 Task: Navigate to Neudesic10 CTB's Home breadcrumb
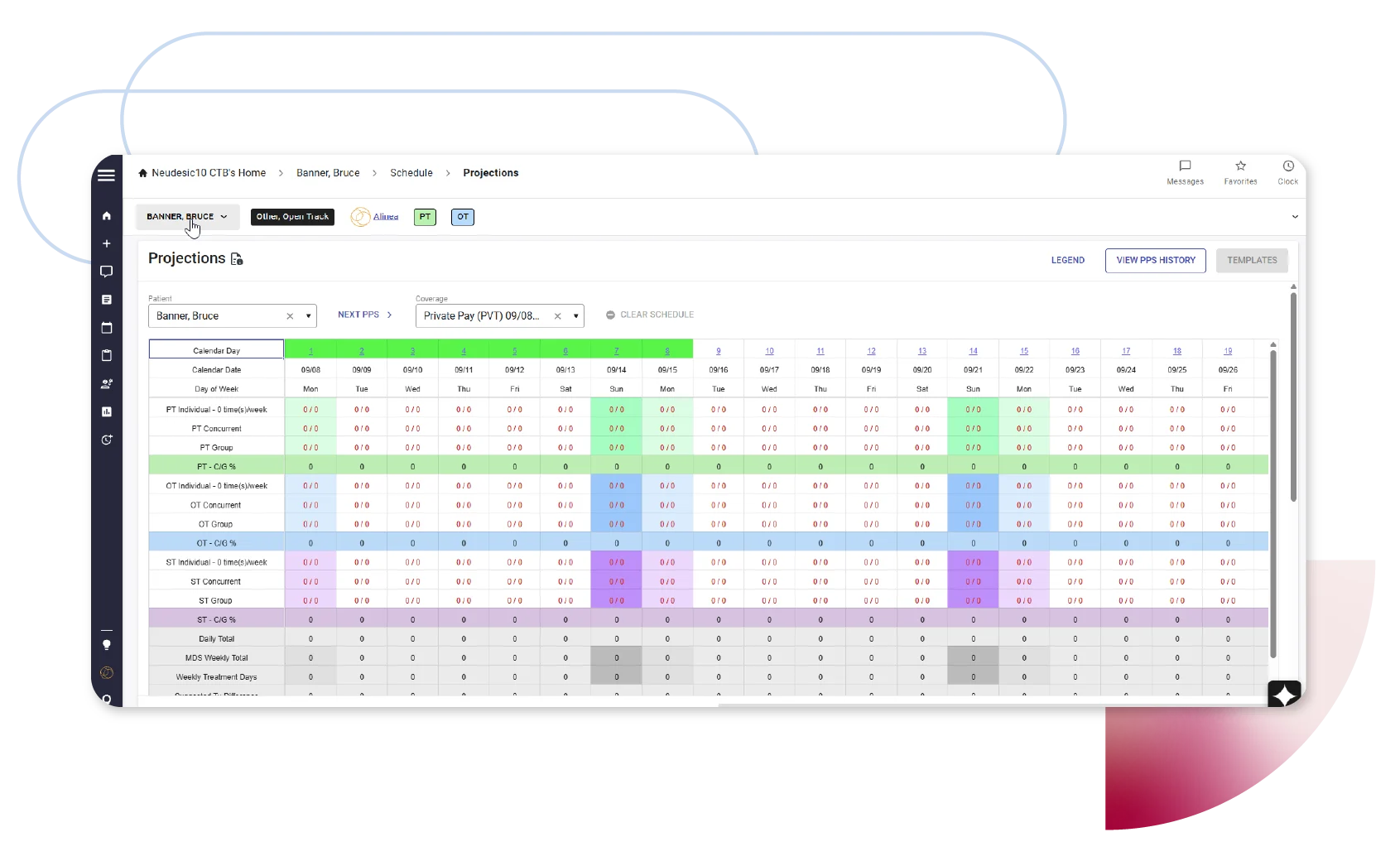tap(208, 173)
